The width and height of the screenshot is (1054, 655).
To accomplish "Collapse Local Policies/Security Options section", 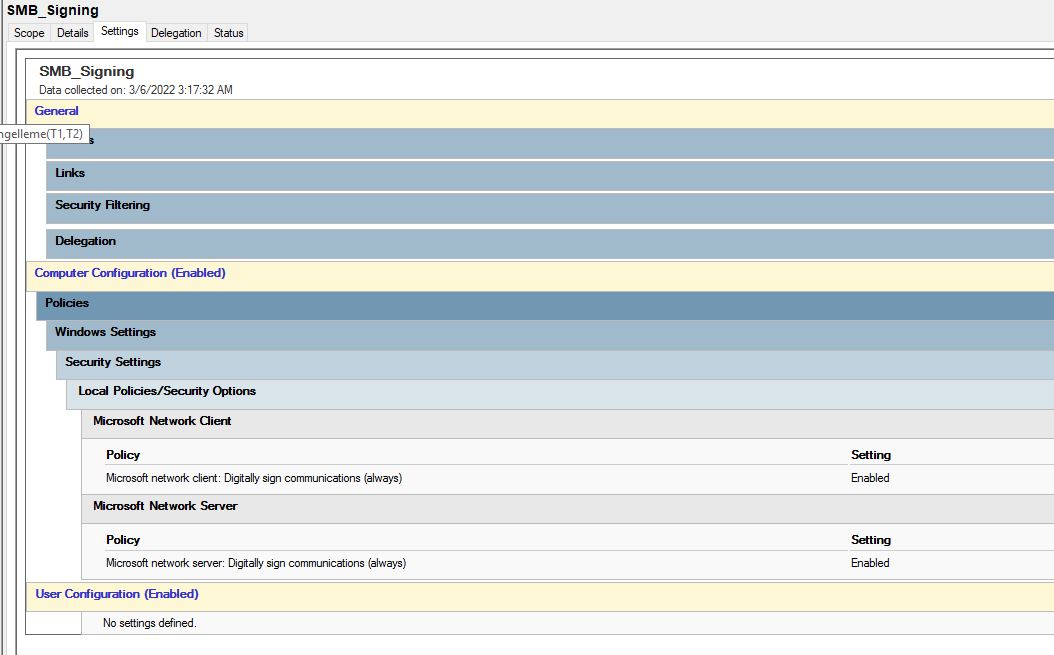I will 167,391.
